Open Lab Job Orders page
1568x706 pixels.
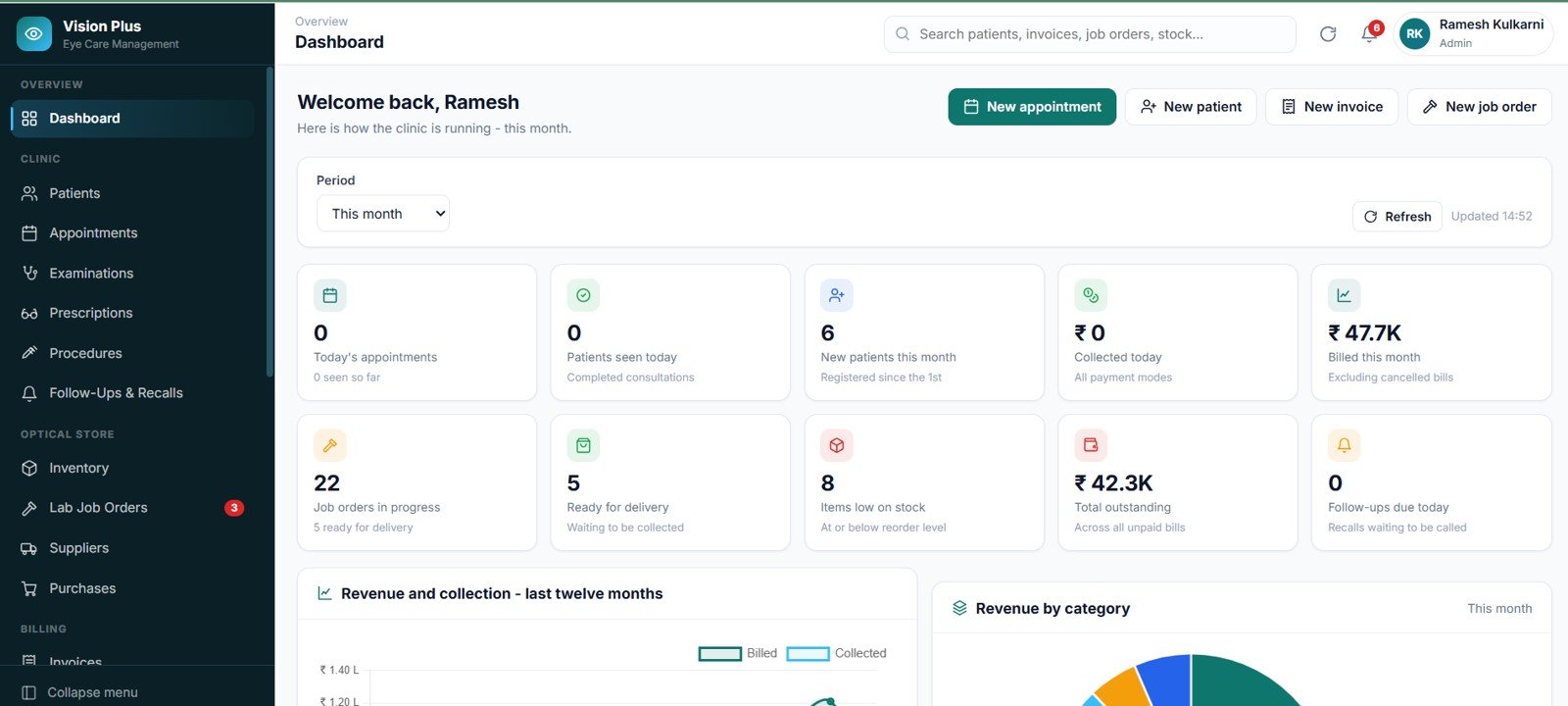coord(132,508)
